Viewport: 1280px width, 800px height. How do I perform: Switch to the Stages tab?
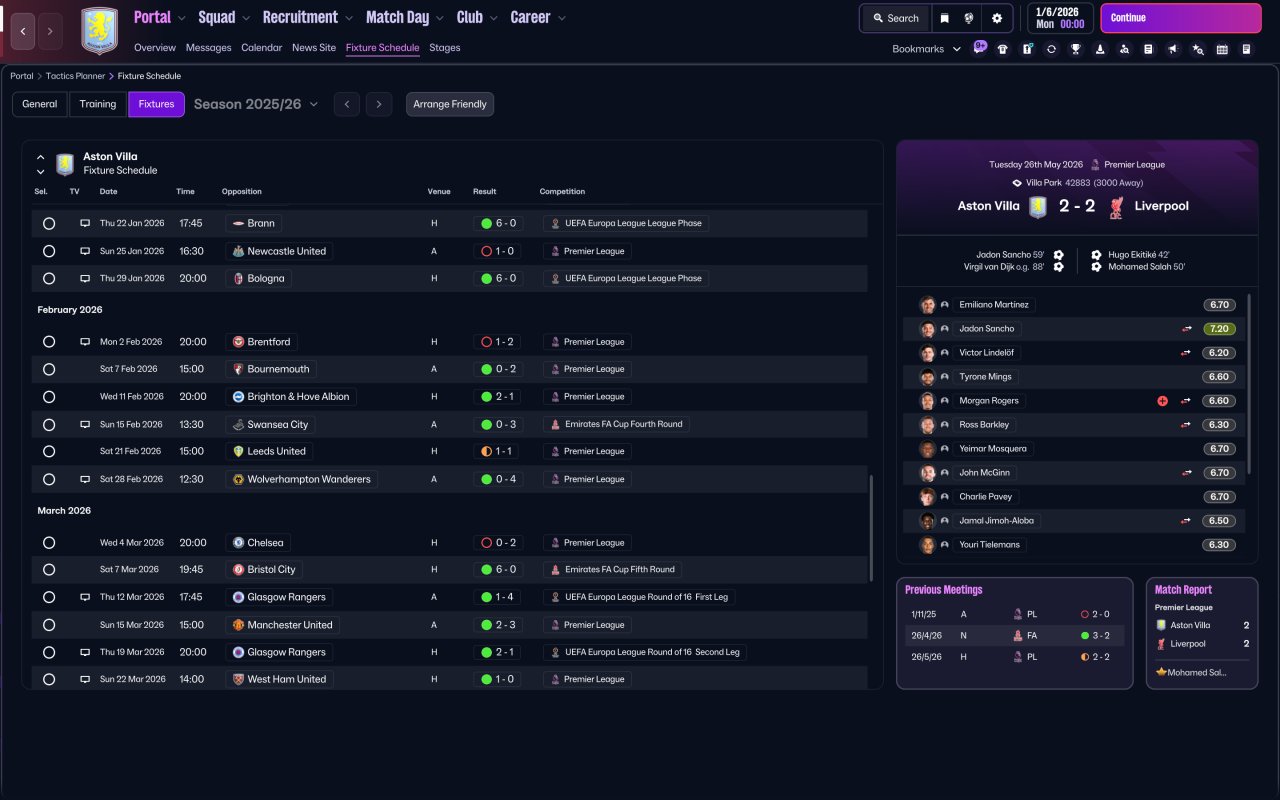click(x=445, y=47)
